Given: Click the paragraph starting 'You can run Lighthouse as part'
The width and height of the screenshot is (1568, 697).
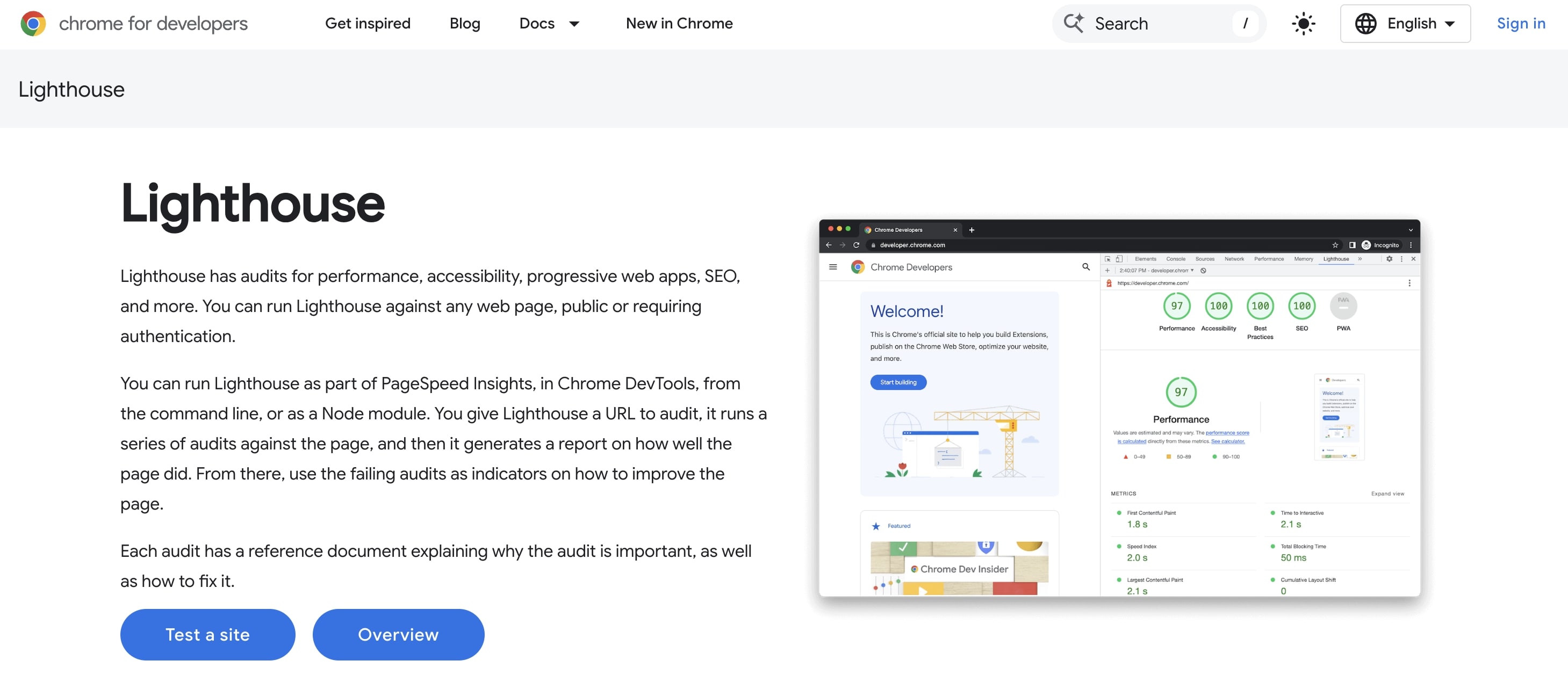Looking at the screenshot, I should click(x=444, y=444).
